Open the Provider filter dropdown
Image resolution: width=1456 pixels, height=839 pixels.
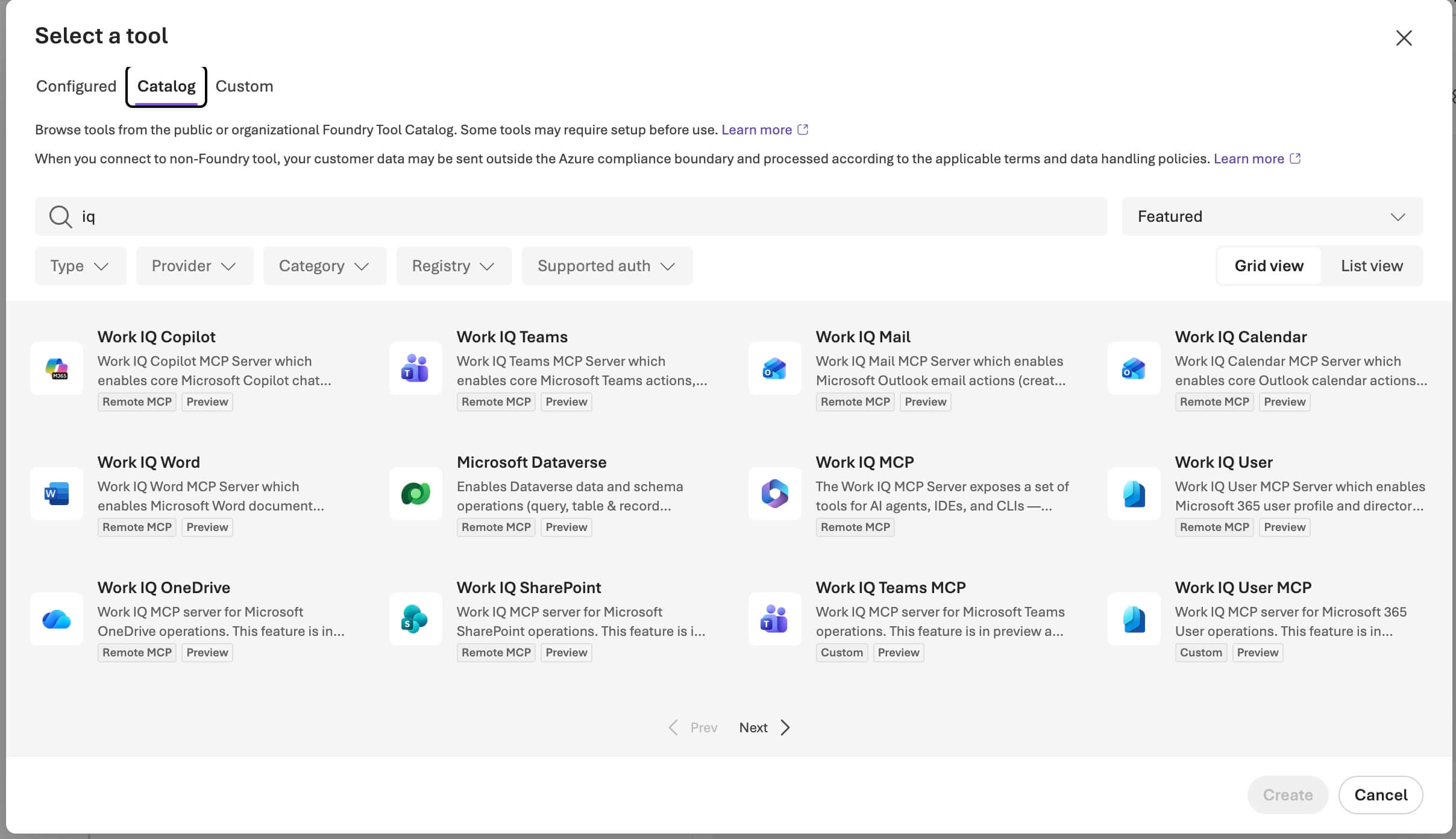194,266
